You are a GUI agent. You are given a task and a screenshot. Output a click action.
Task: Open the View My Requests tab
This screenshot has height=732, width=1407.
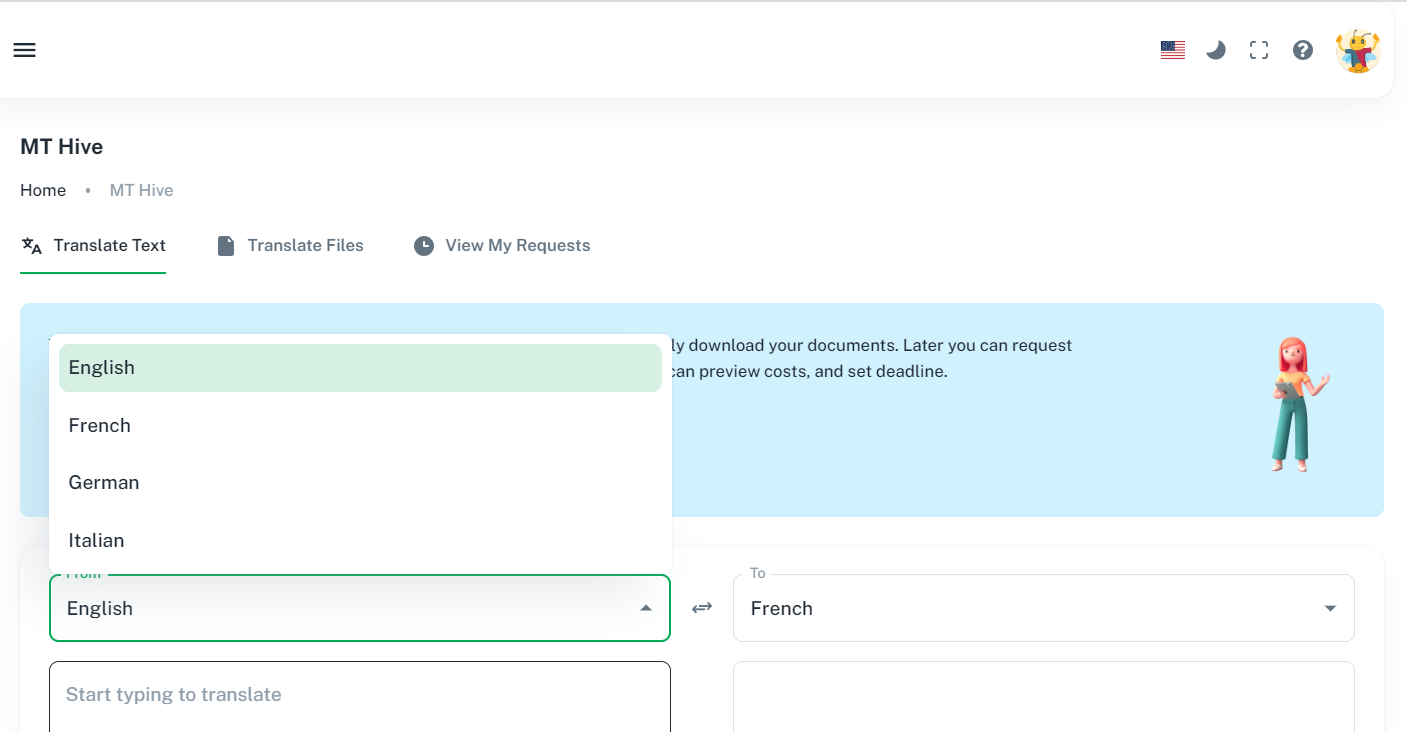click(517, 246)
